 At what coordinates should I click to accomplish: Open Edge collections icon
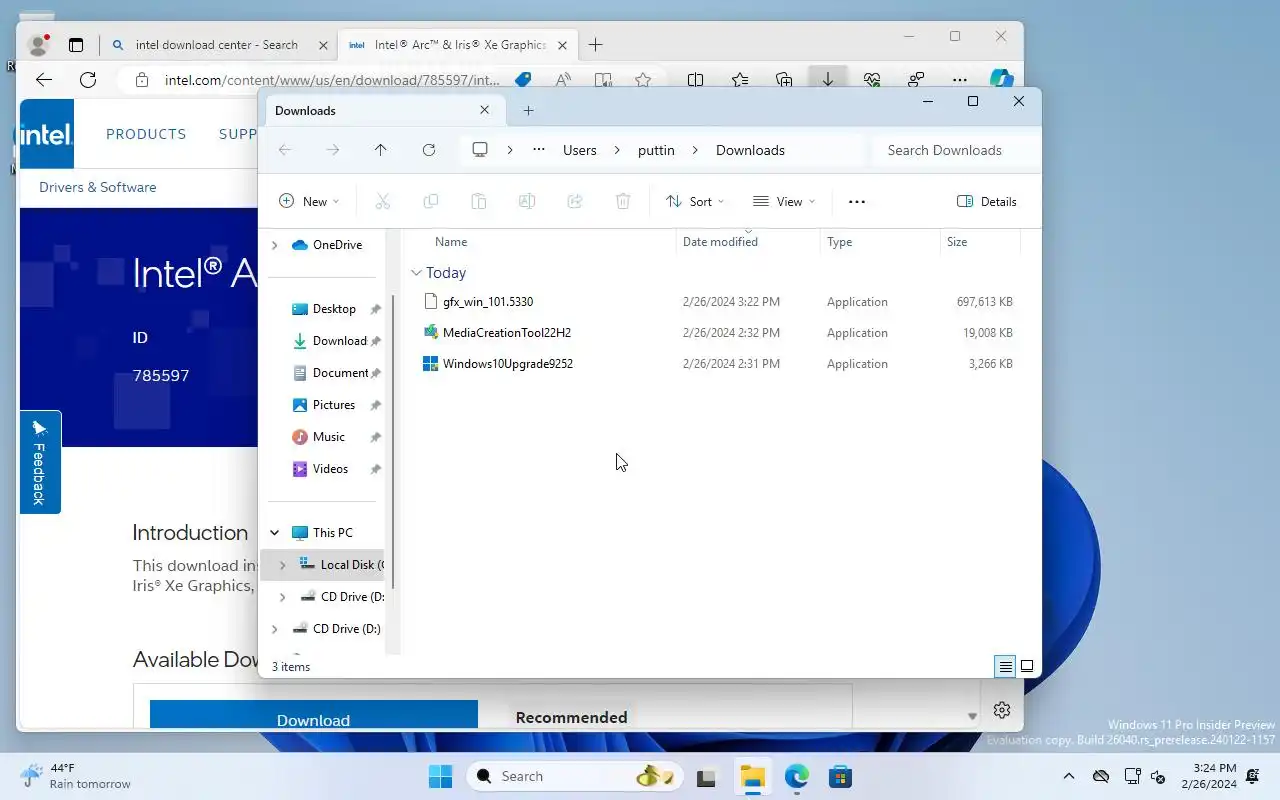click(x=784, y=80)
